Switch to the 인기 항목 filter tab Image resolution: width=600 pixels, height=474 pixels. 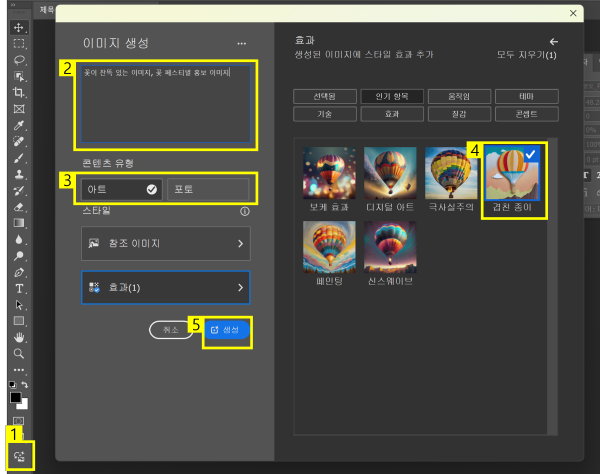[392, 96]
